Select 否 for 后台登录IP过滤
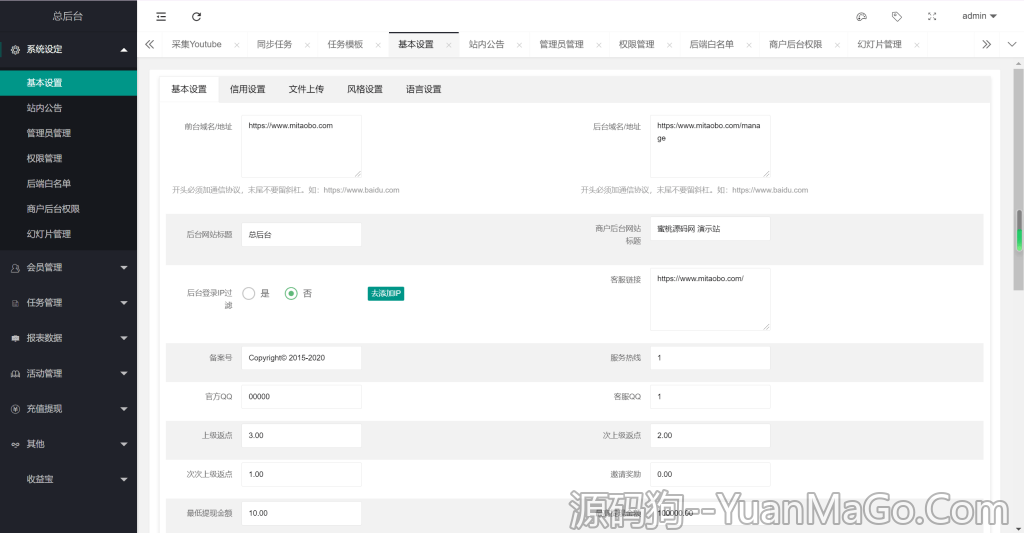The width and height of the screenshot is (1024, 533). pos(291,294)
